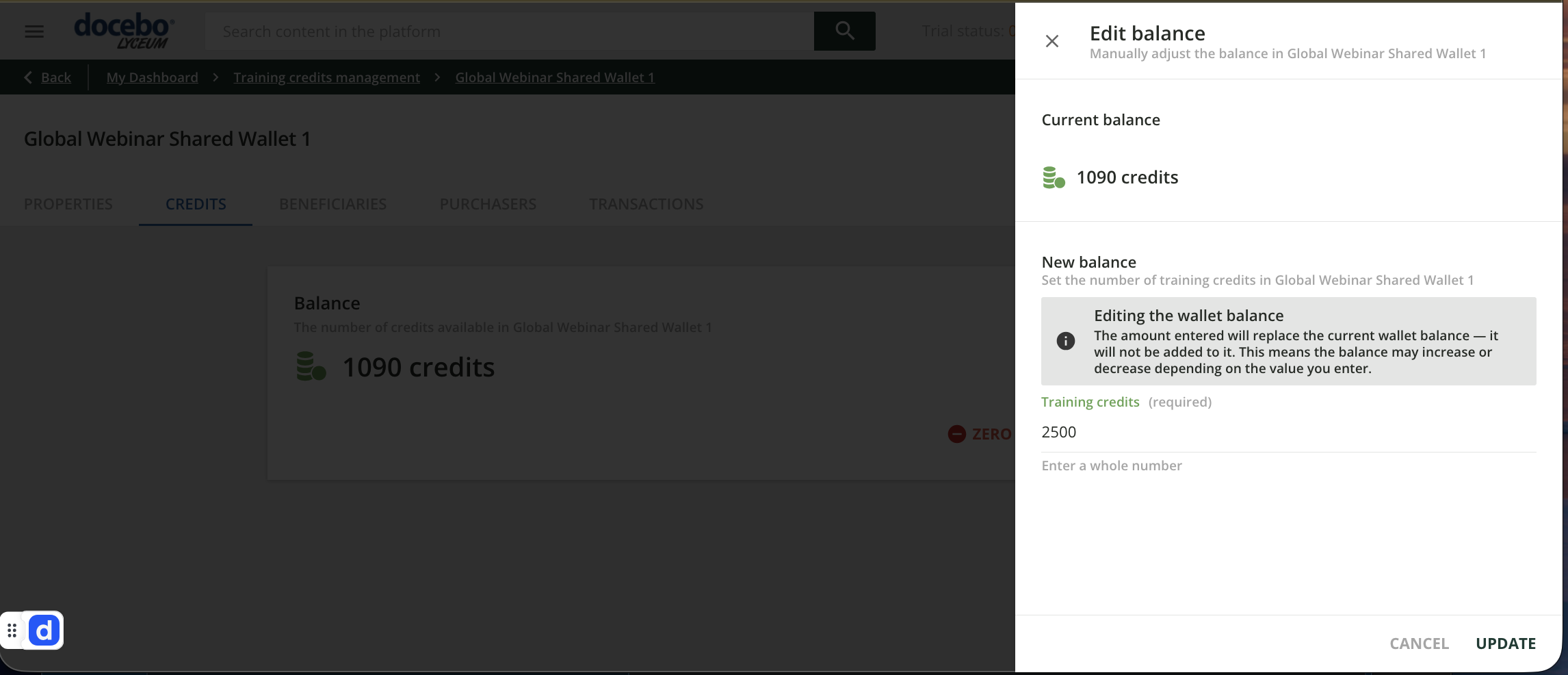Screen dimensions: 1568x675
Task: Click the Docebo Lyceum logo
Action: (124, 31)
